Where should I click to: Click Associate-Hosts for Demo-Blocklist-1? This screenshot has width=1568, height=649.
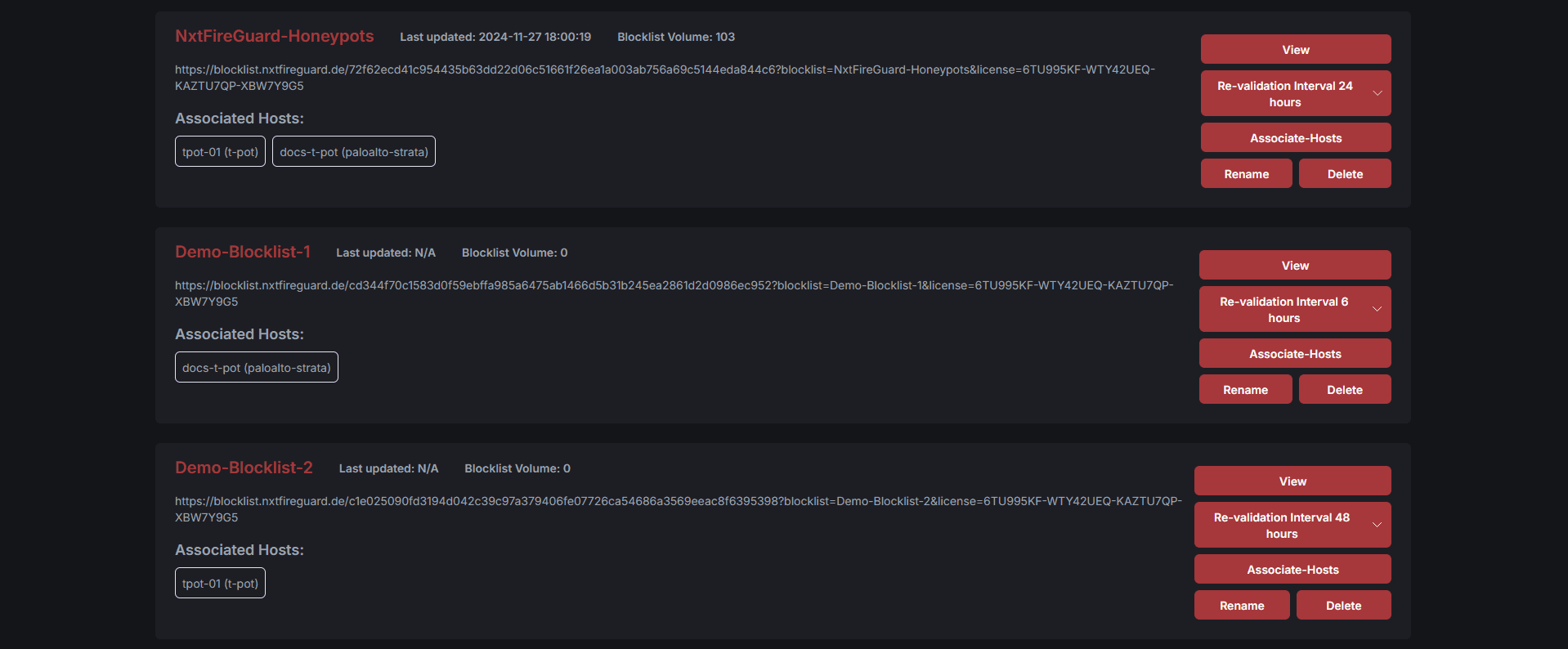[x=1294, y=353]
